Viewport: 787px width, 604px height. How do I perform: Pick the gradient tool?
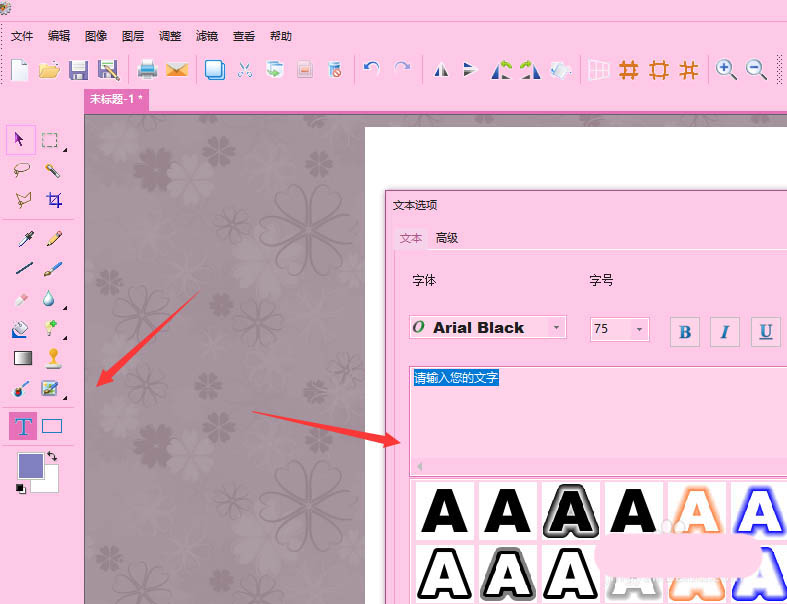pyautogui.click(x=23, y=358)
